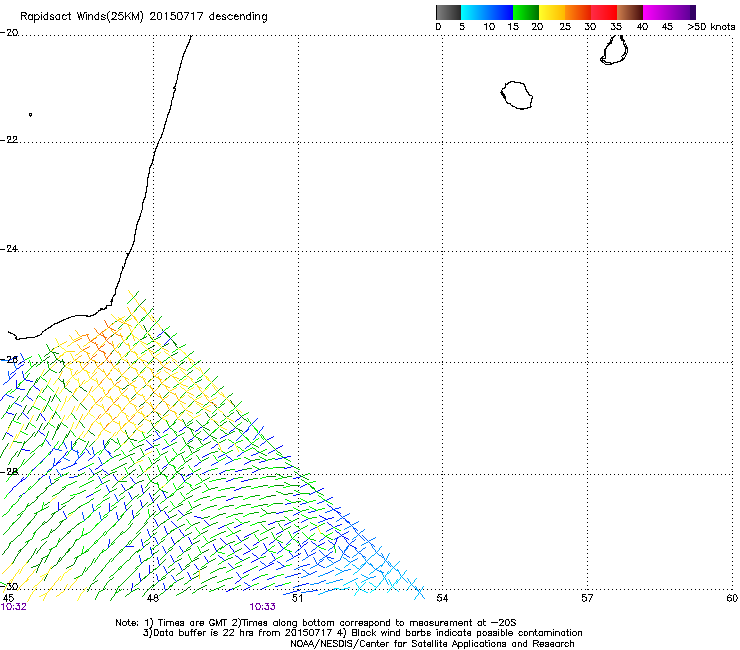Viewport: 740px width, 650px height.
Task: Click the Rapidscat Winds(25KM) 20150717 descending title
Action: click(143, 17)
